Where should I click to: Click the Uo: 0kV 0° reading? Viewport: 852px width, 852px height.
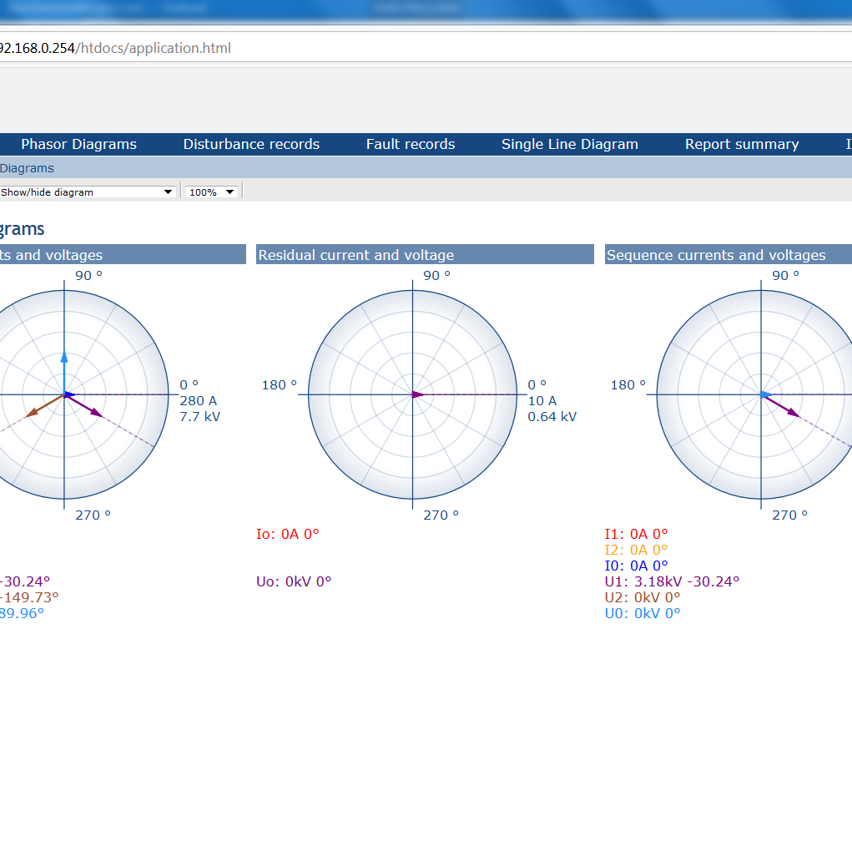293,581
